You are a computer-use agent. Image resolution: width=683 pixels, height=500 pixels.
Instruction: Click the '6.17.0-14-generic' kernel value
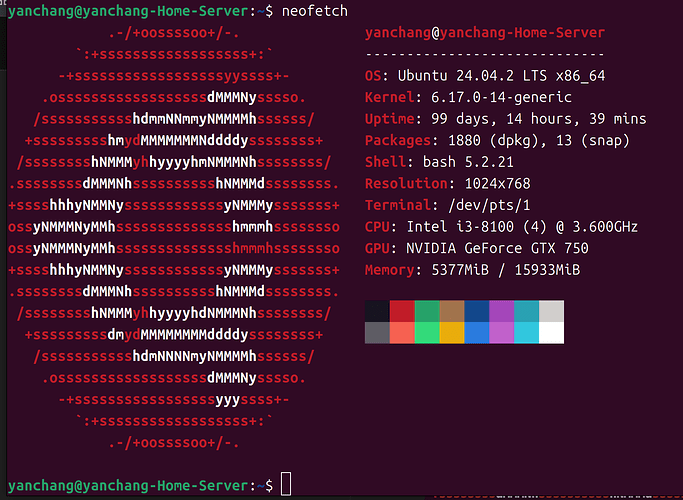click(501, 97)
